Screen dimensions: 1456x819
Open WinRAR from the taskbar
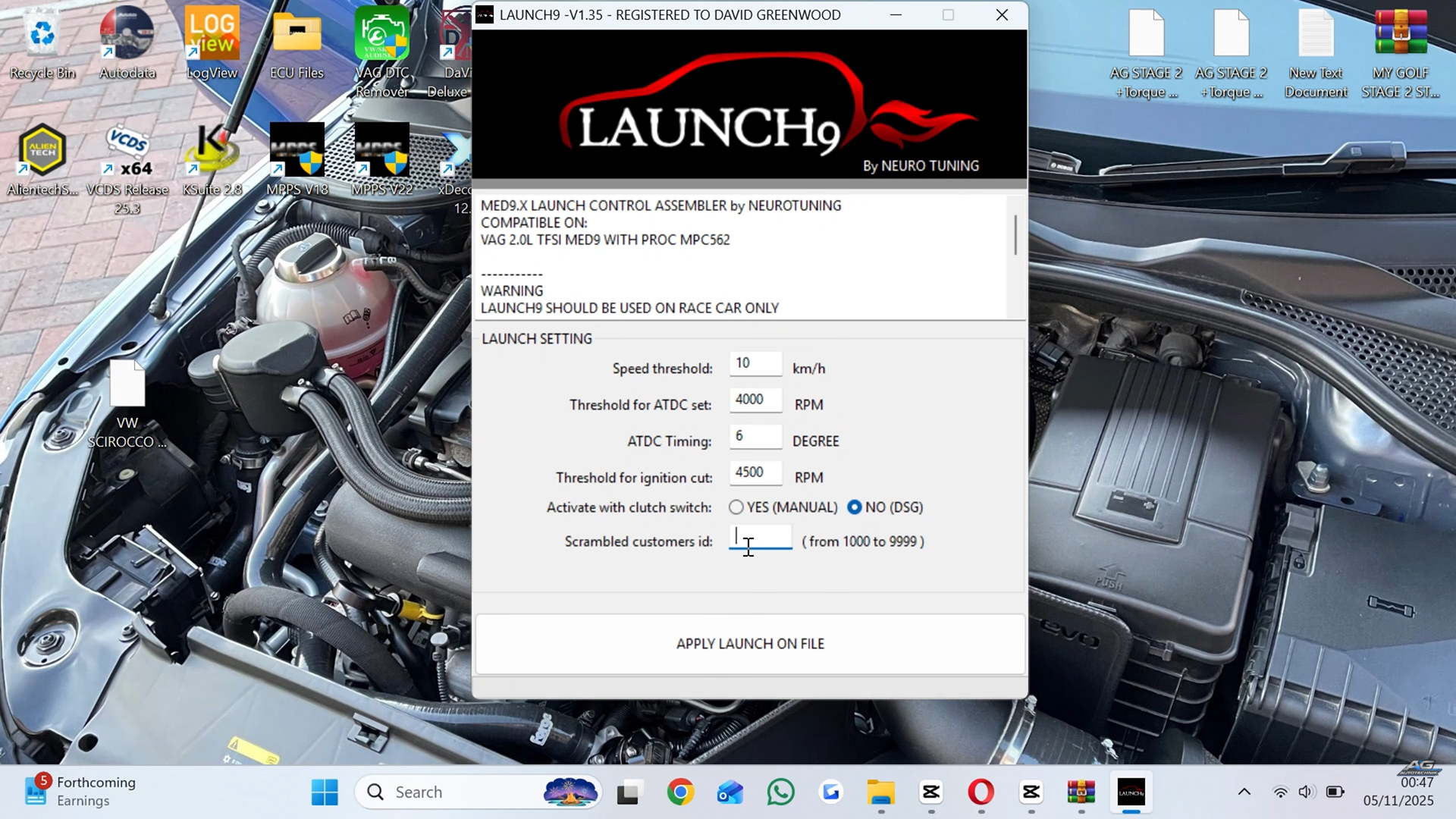pos(1081,792)
